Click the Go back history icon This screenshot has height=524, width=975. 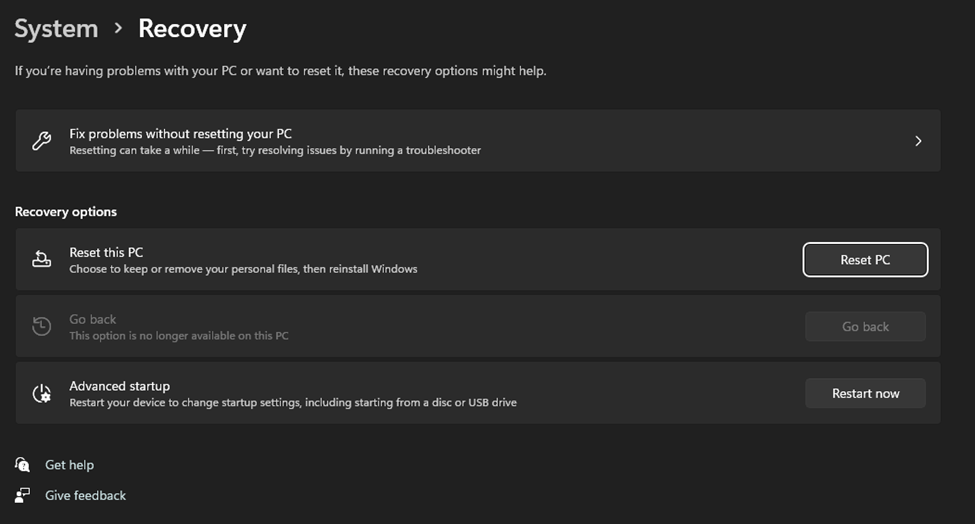coord(42,326)
